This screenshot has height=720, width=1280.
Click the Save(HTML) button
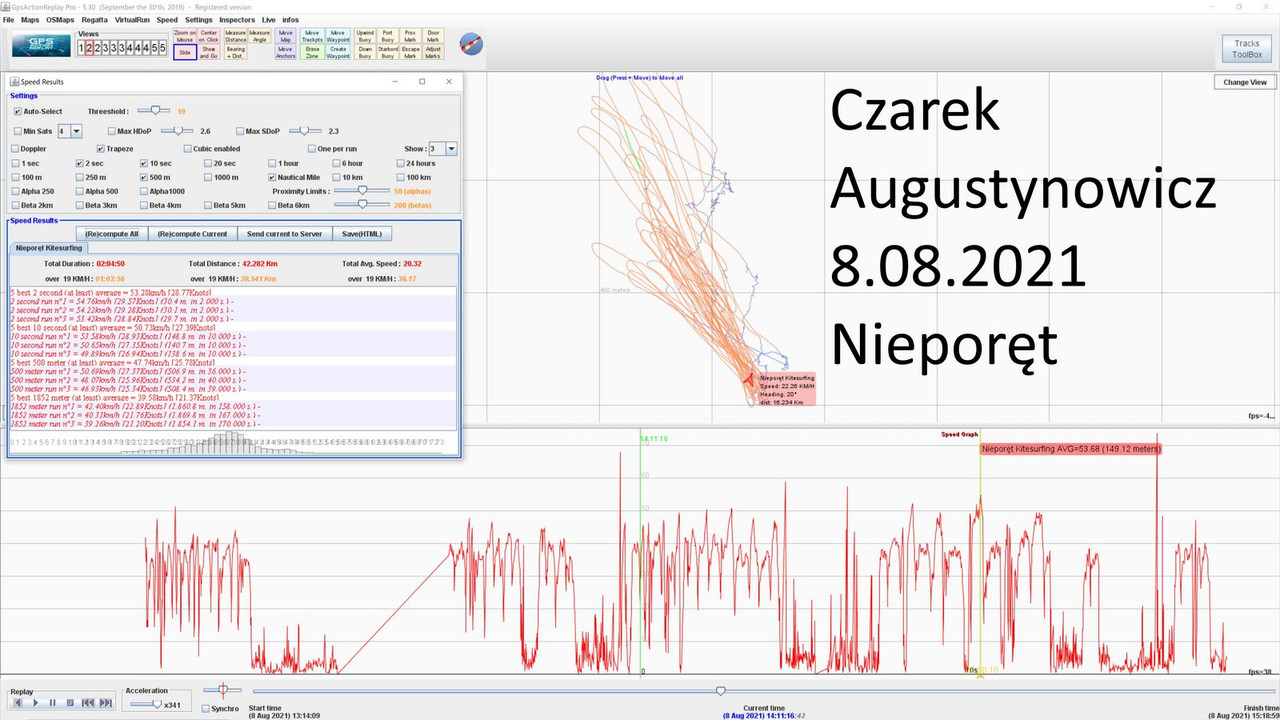(362, 233)
